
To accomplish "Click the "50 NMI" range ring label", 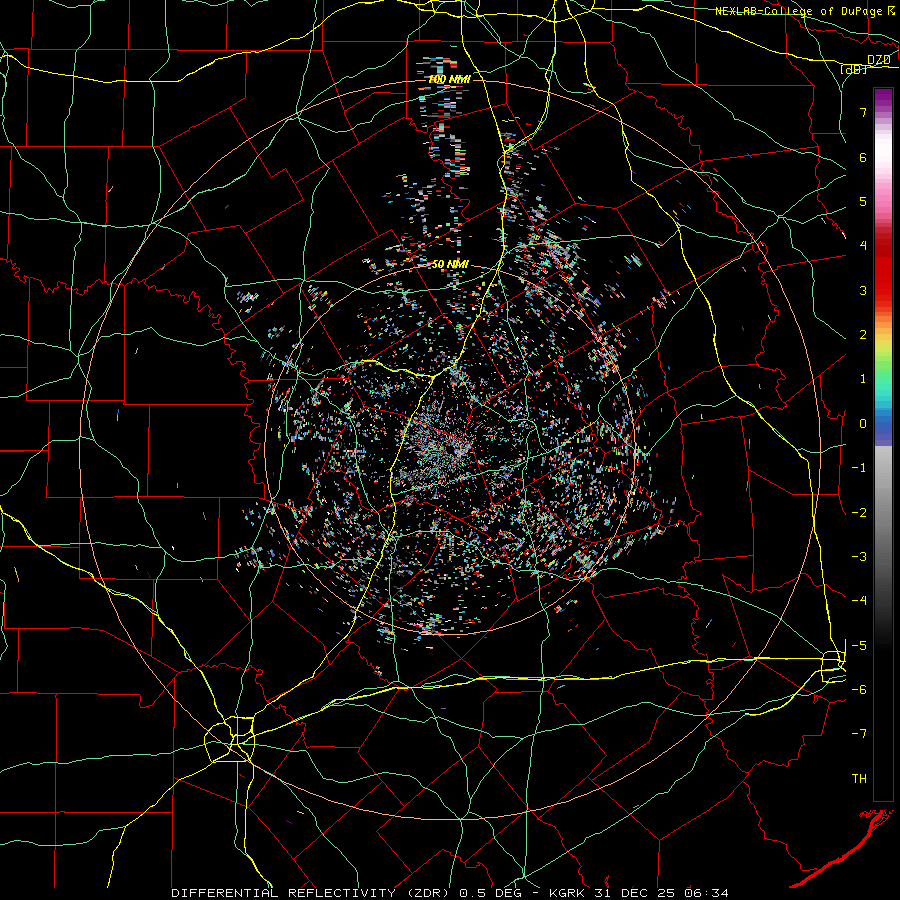I will click(x=450, y=265).
